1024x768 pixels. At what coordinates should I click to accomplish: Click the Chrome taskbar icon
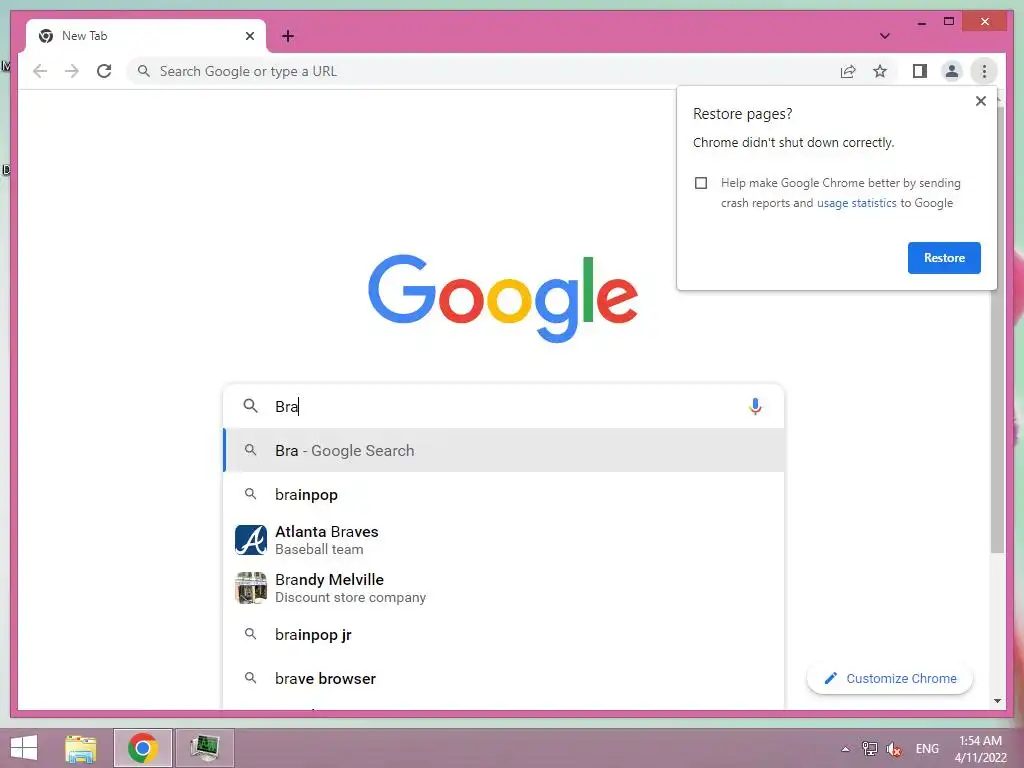point(143,748)
